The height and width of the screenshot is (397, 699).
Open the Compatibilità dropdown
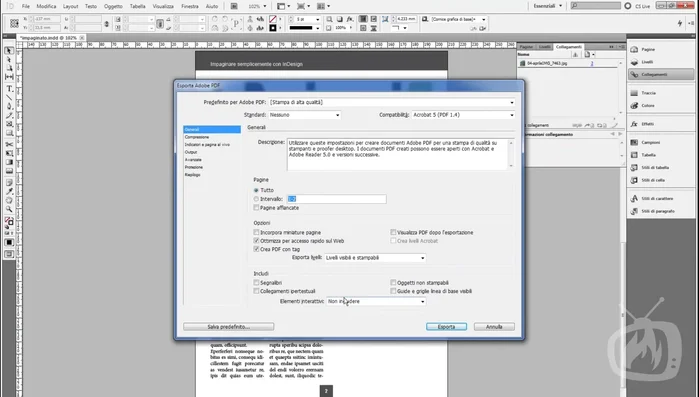463,115
